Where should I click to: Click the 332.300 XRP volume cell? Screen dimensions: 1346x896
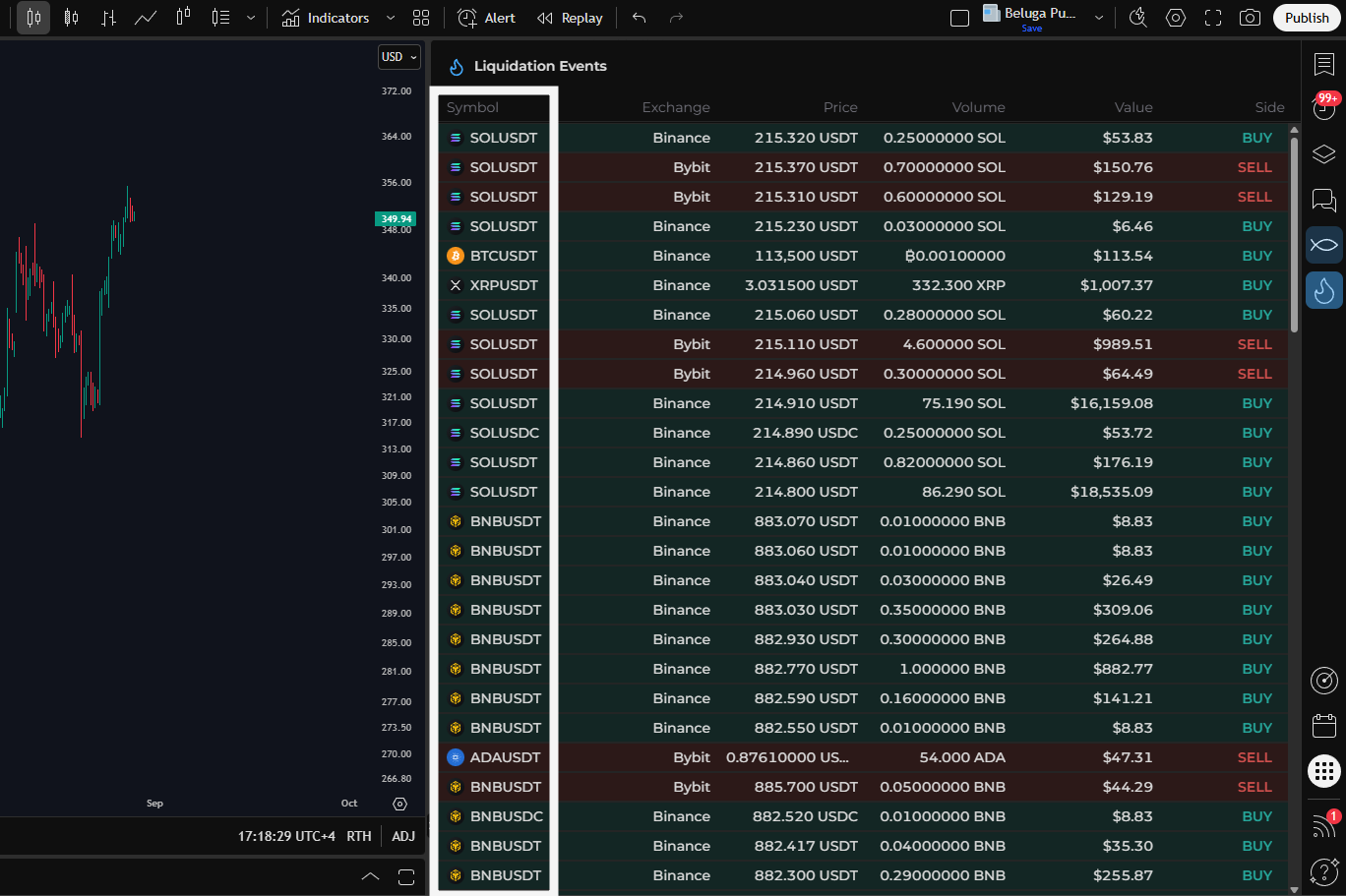pos(958,285)
